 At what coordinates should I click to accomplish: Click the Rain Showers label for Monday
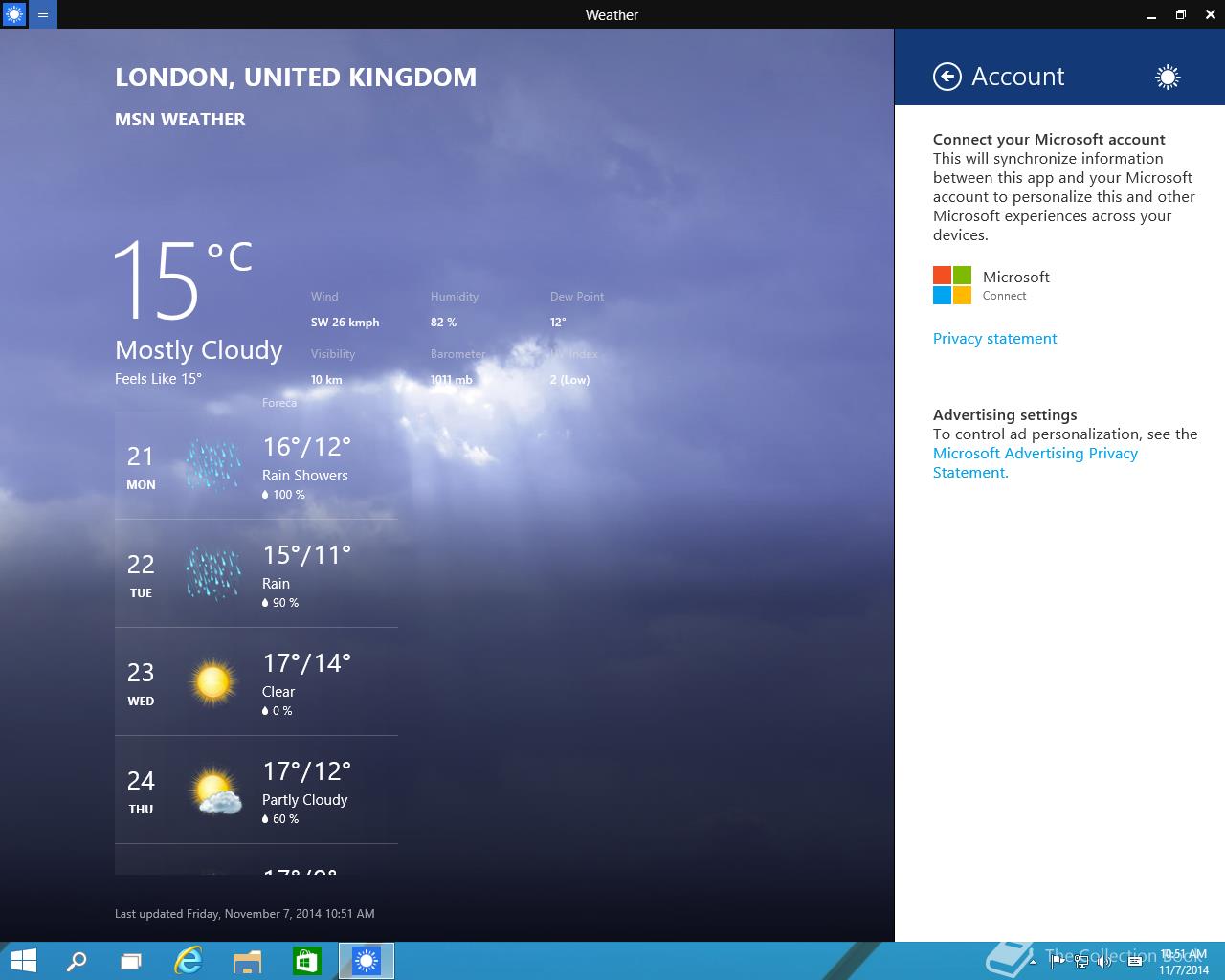[305, 476]
